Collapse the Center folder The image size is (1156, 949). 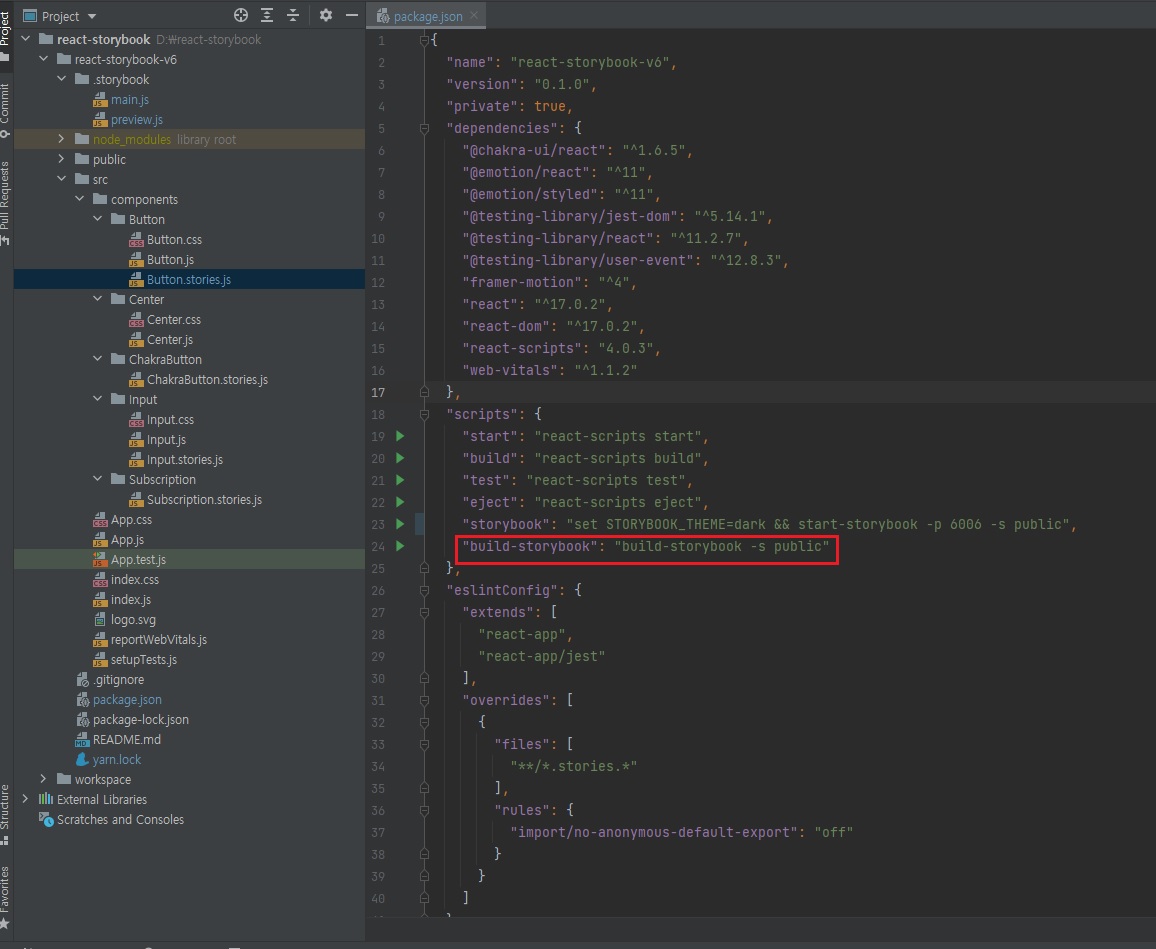tap(97, 299)
